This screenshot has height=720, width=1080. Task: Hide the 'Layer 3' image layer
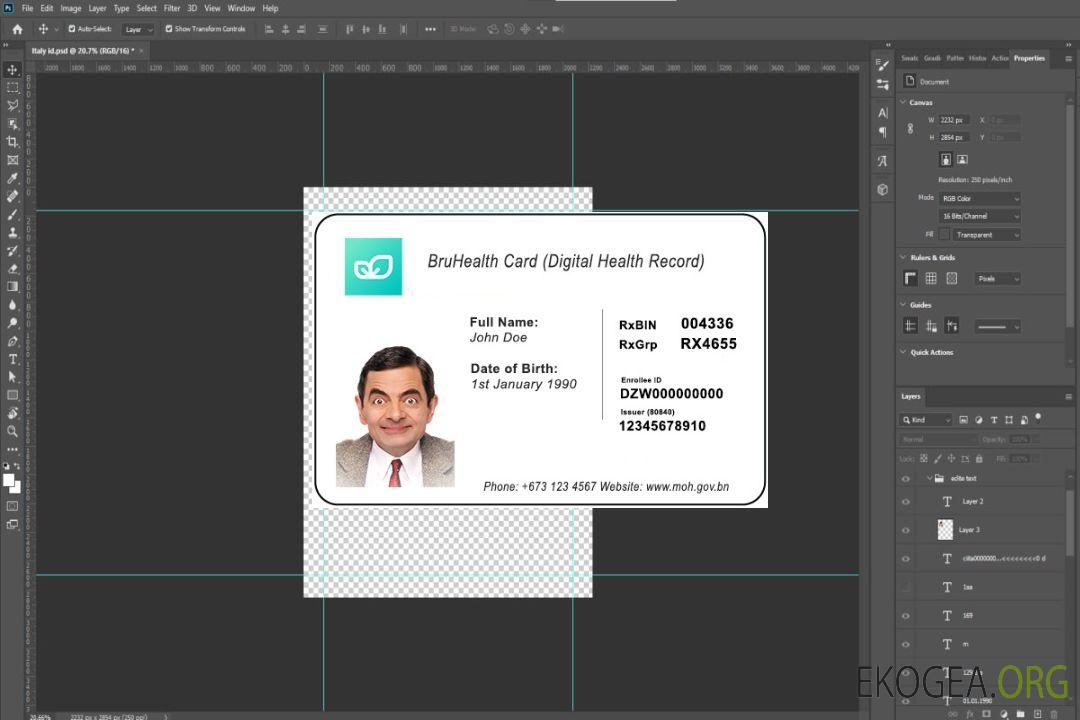(906, 530)
